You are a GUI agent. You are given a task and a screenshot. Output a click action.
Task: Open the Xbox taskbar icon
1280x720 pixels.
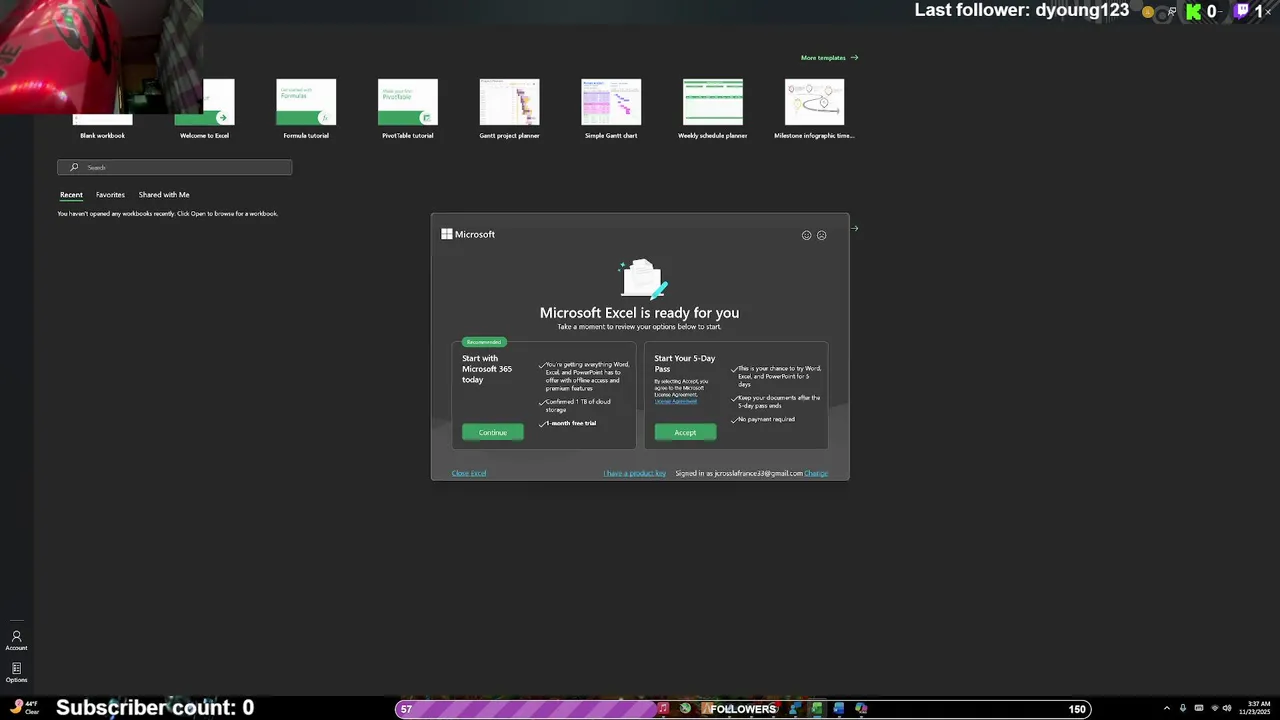click(685, 709)
